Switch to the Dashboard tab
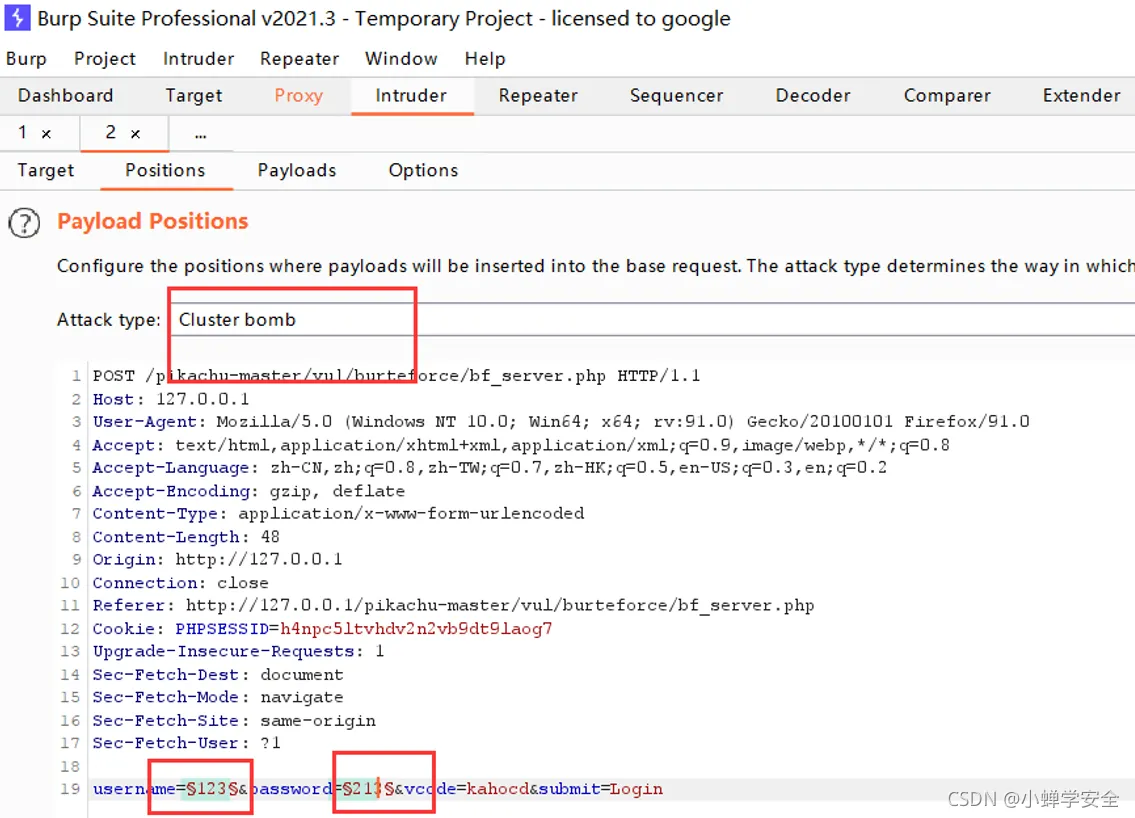 pos(66,96)
